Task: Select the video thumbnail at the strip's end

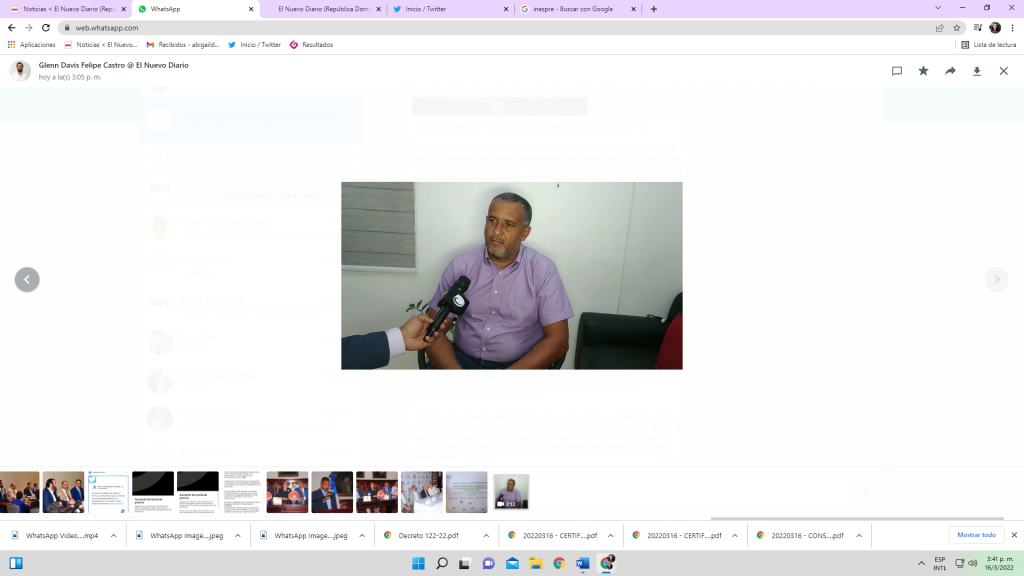Action: 511,492
